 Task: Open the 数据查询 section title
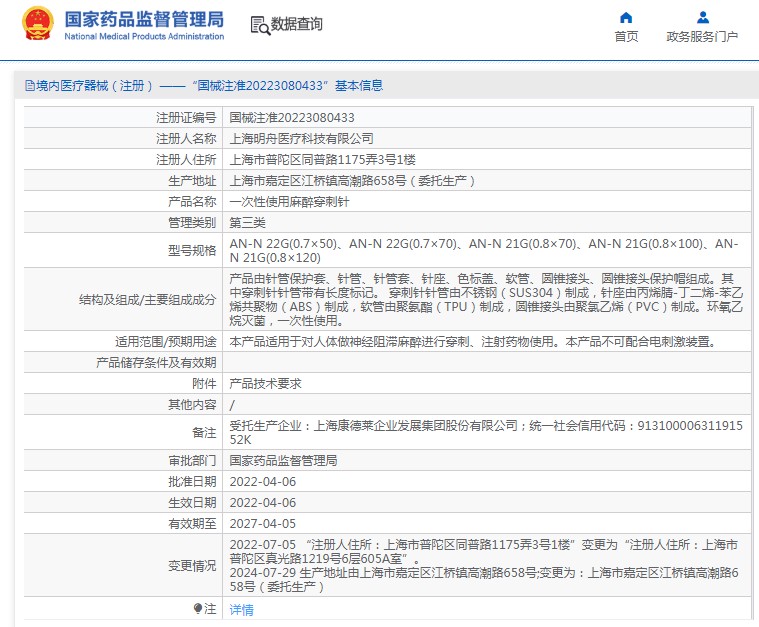pos(297,24)
